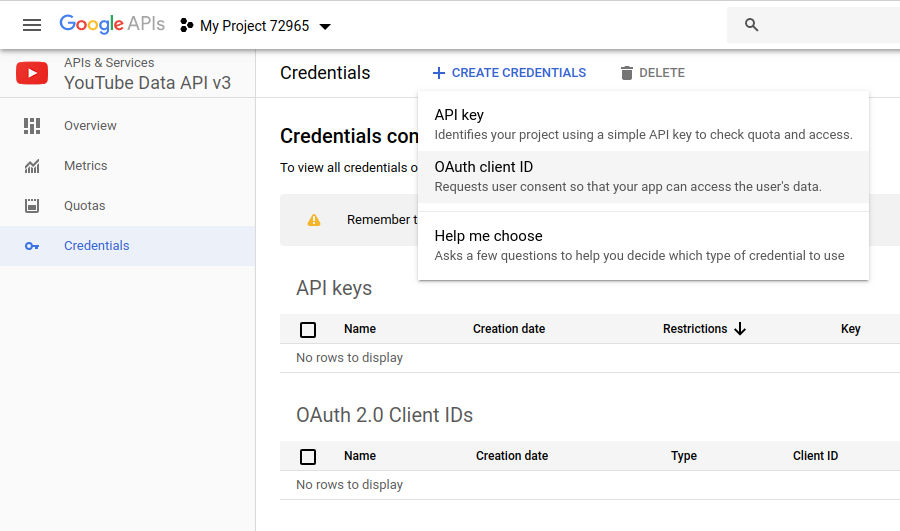Click the Client ID column header
The width and height of the screenshot is (900, 531).
click(x=816, y=456)
